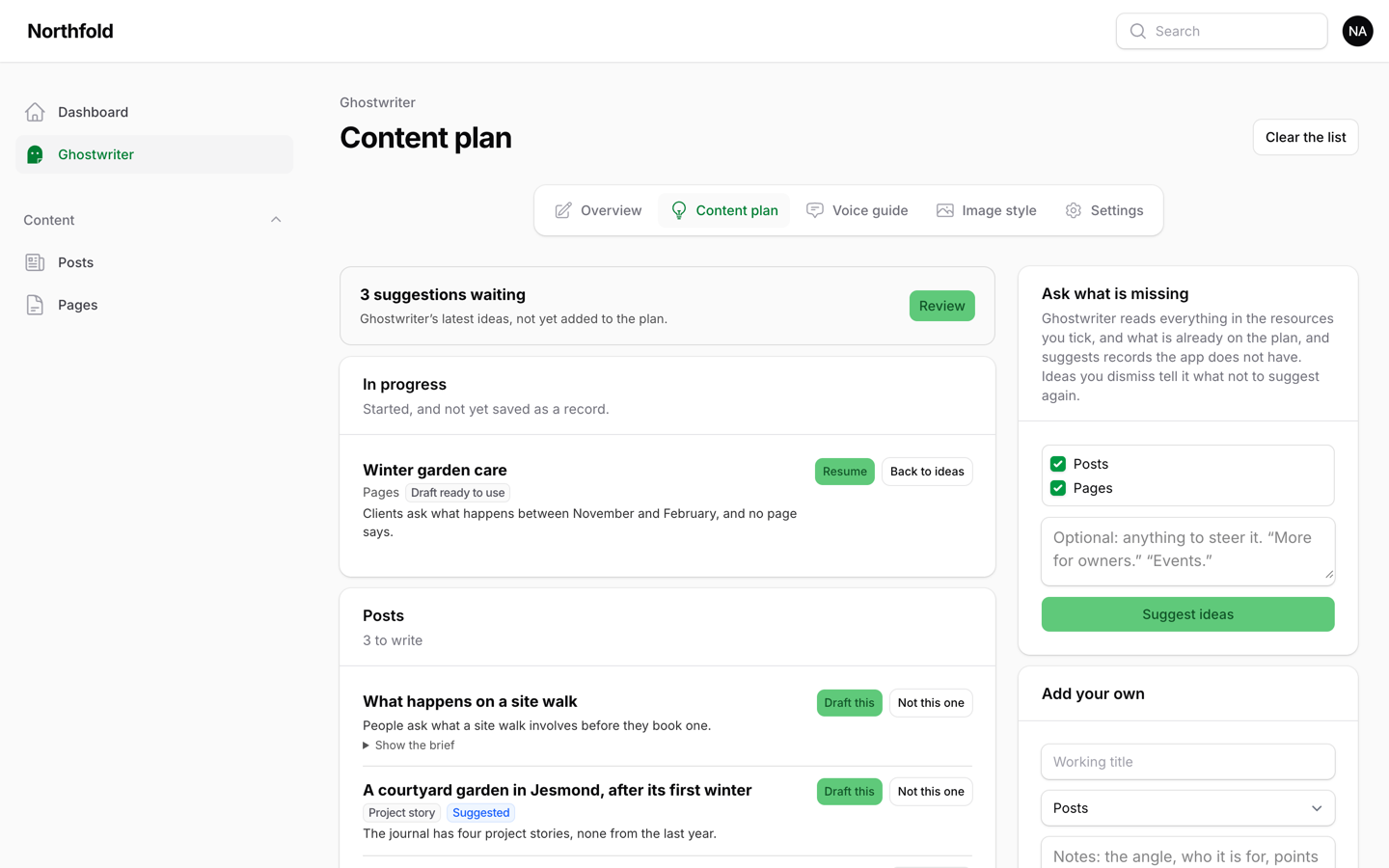This screenshot has height=868, width=1389.
Task: Dismiss the site walk idea with Not this one
Action: [x=931, y=703]
